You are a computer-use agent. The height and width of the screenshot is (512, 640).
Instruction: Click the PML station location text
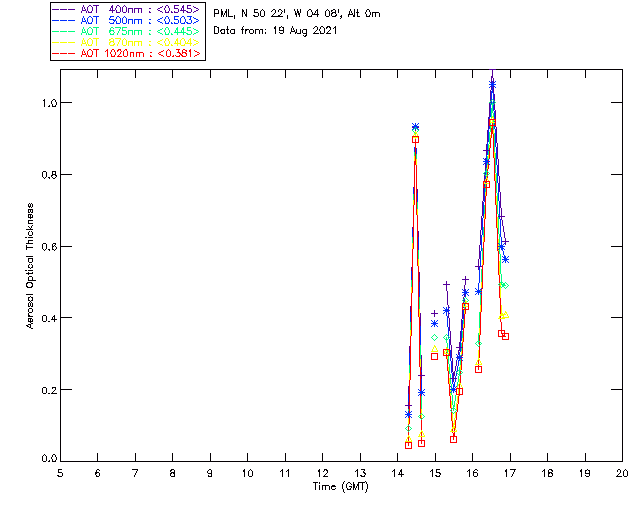click(297, 13)
